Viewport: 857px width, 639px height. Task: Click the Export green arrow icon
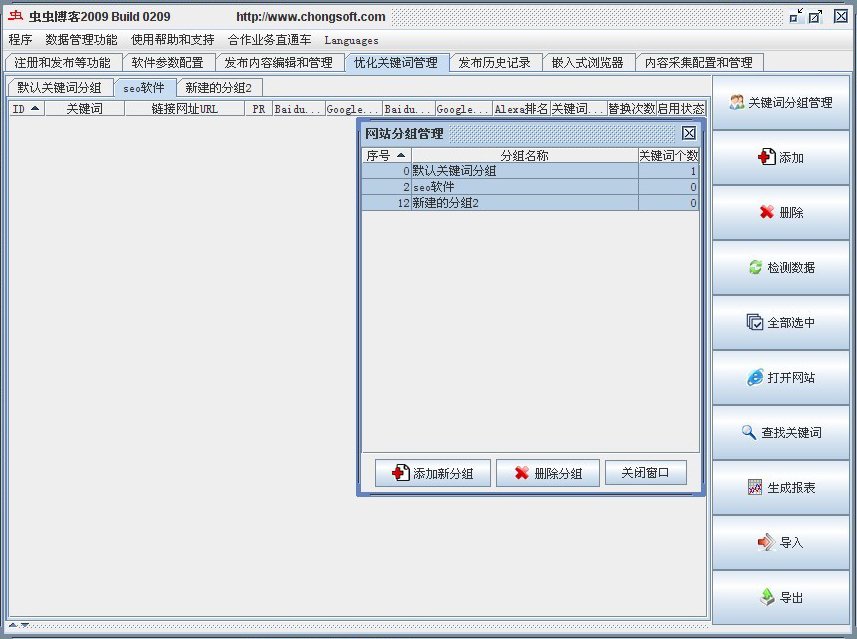[767, 597]
